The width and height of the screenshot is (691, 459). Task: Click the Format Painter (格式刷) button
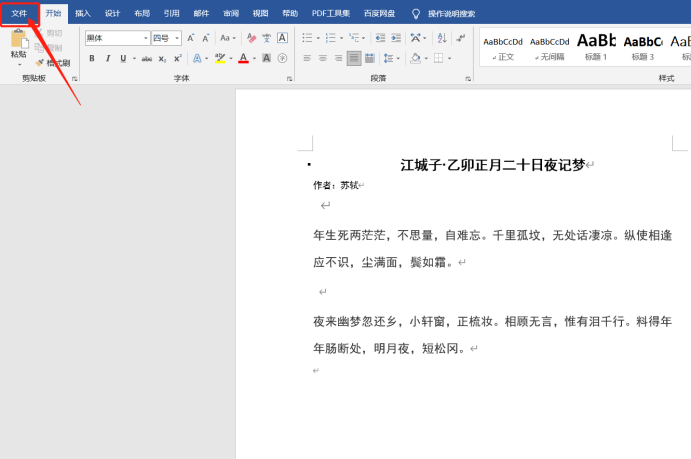tap(53, 63)
